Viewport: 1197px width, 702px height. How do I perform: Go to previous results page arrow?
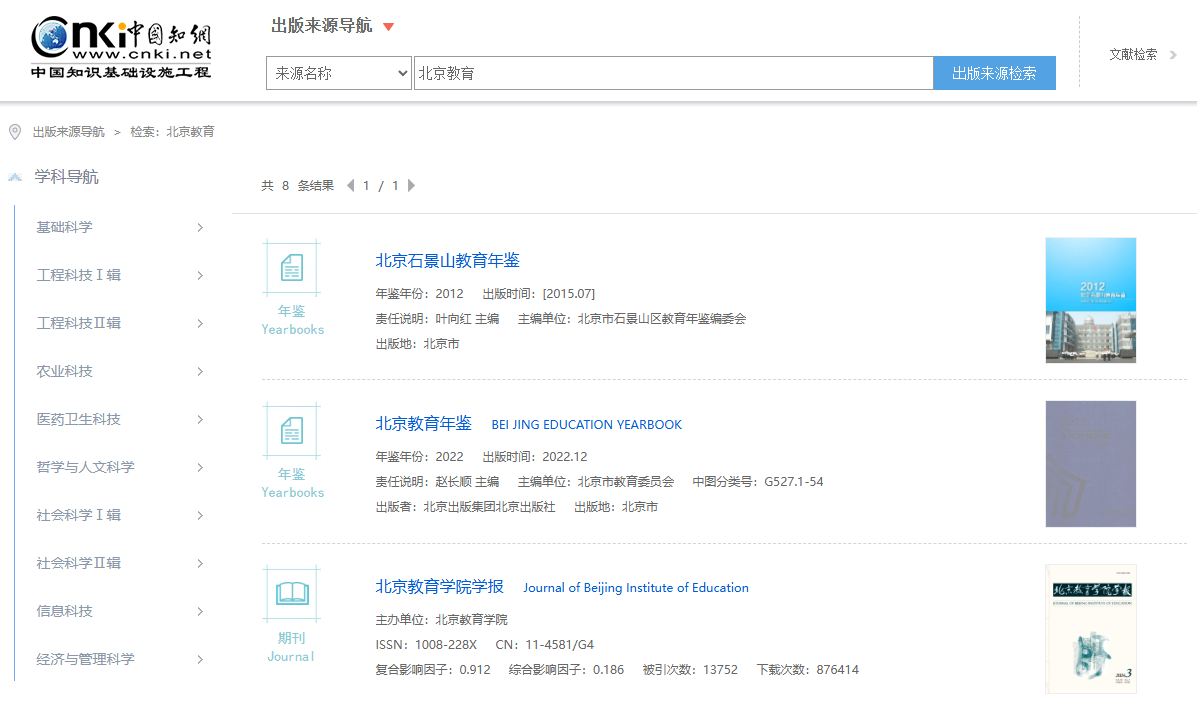click(350, 185)
